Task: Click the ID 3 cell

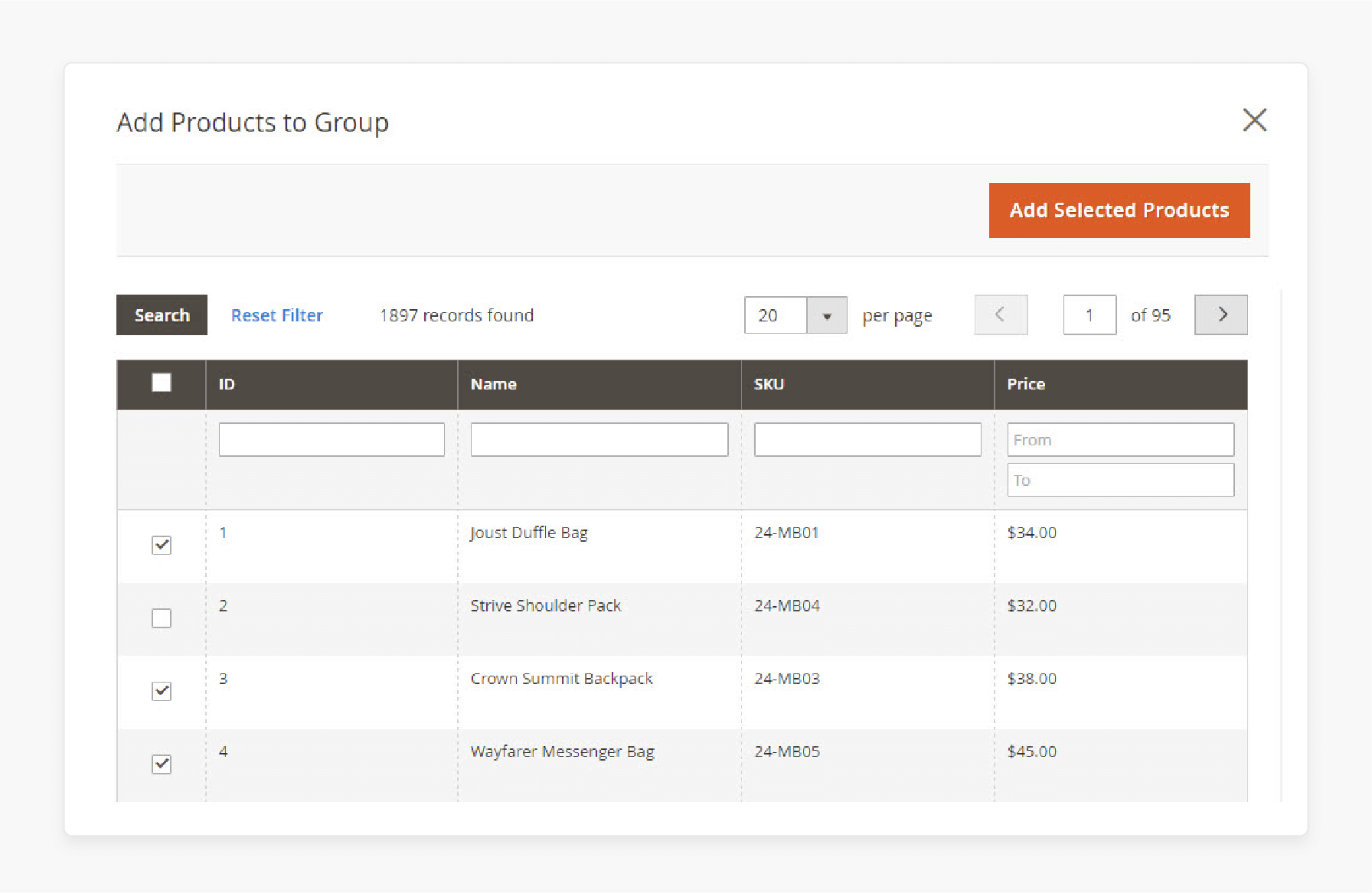Action: [223, 679]
